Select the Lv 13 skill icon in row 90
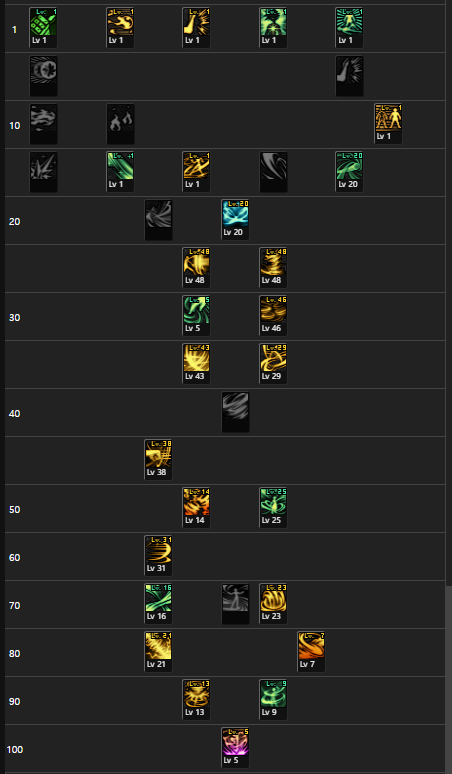This screenshot has height=774, width=452. point(196,699)
